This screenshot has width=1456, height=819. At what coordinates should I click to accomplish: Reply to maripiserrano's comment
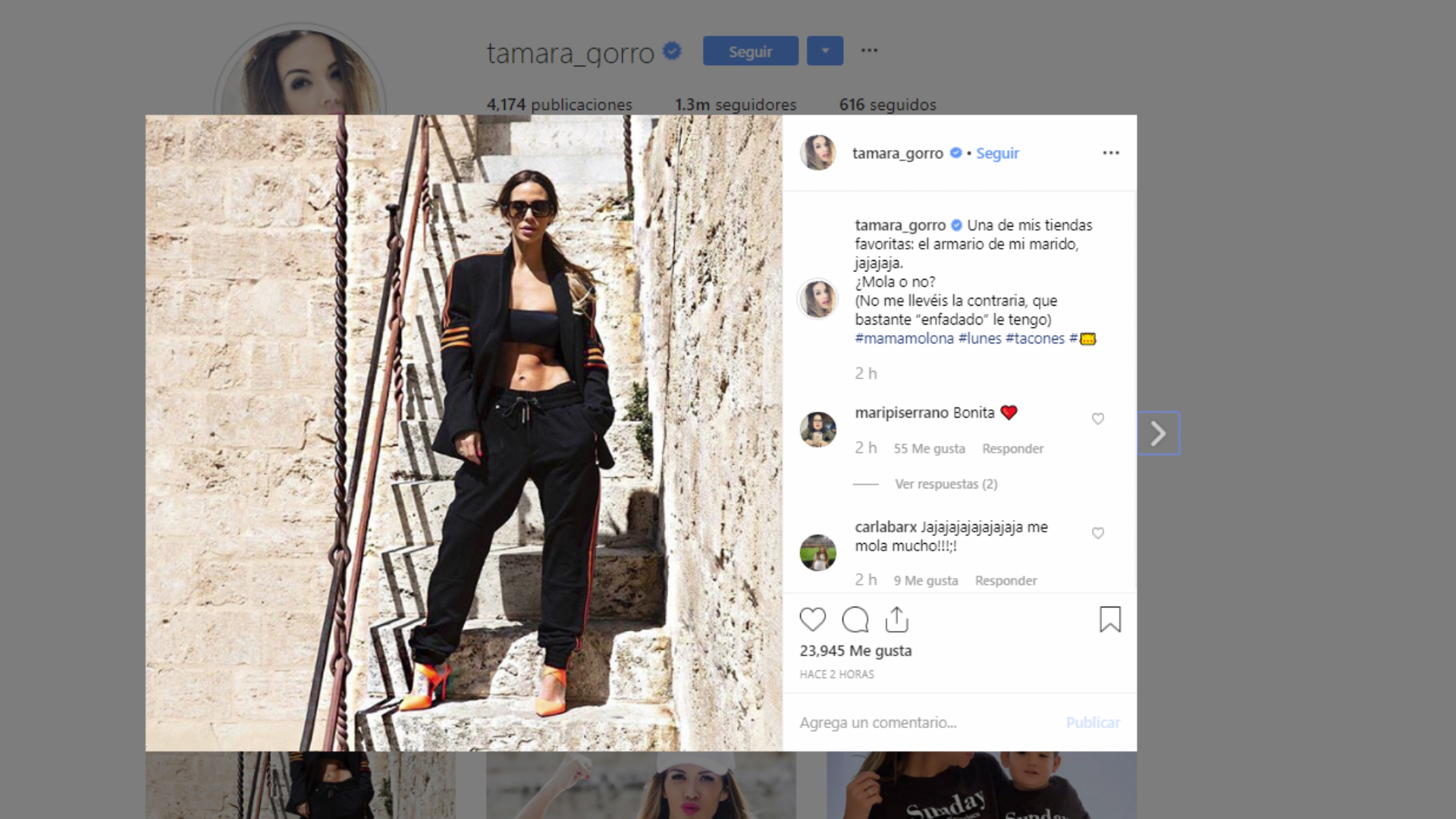[1012, 449]
